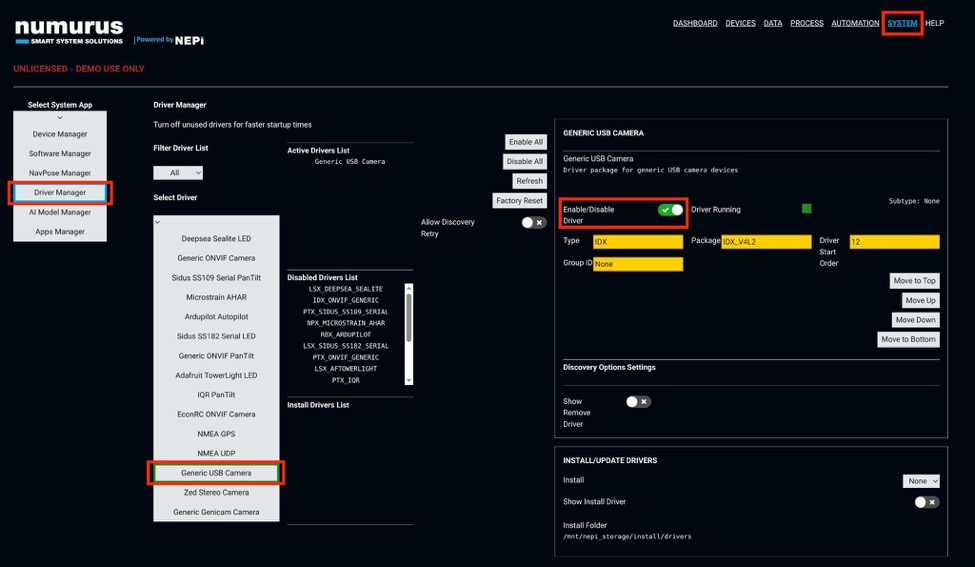This screenshot has height=567, width=975.
Task: Open the System menu
Action: 901,23
